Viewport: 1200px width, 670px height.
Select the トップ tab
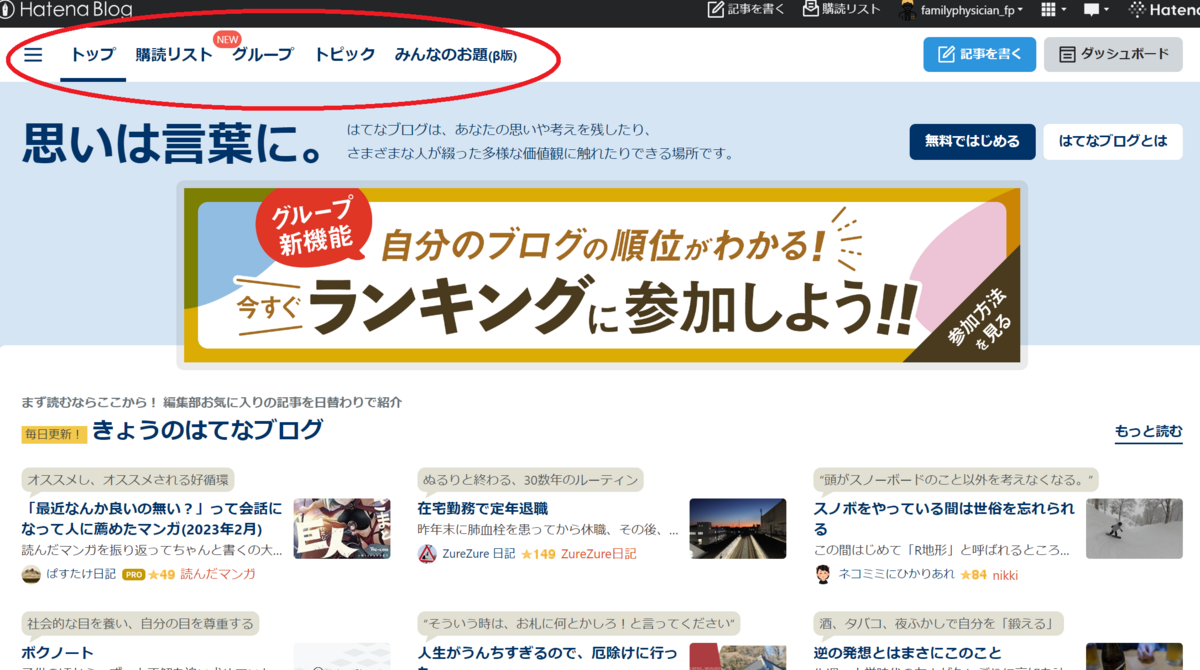tap(93, 55)
